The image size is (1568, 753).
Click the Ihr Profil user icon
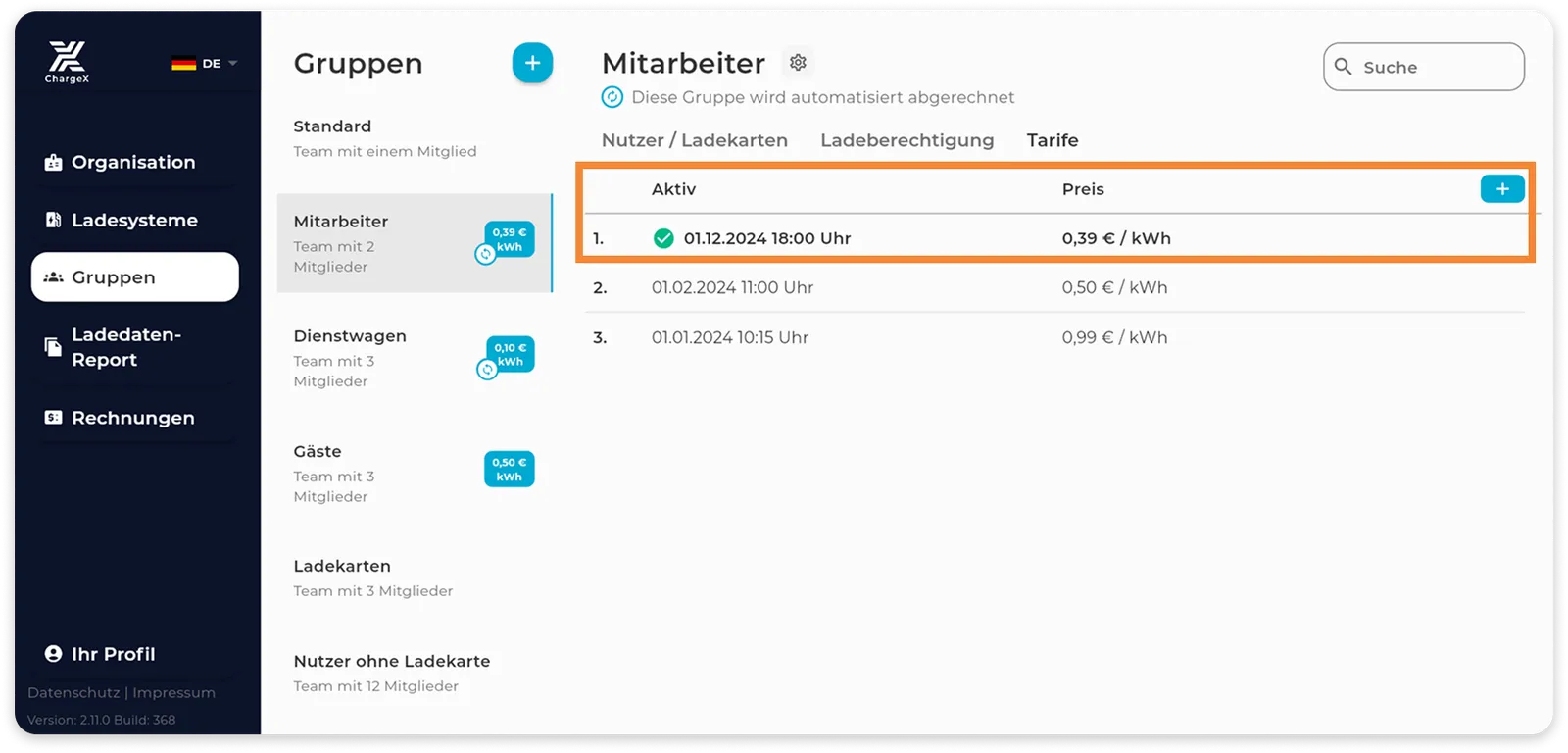pyautogui.click(x=54, y=654)
